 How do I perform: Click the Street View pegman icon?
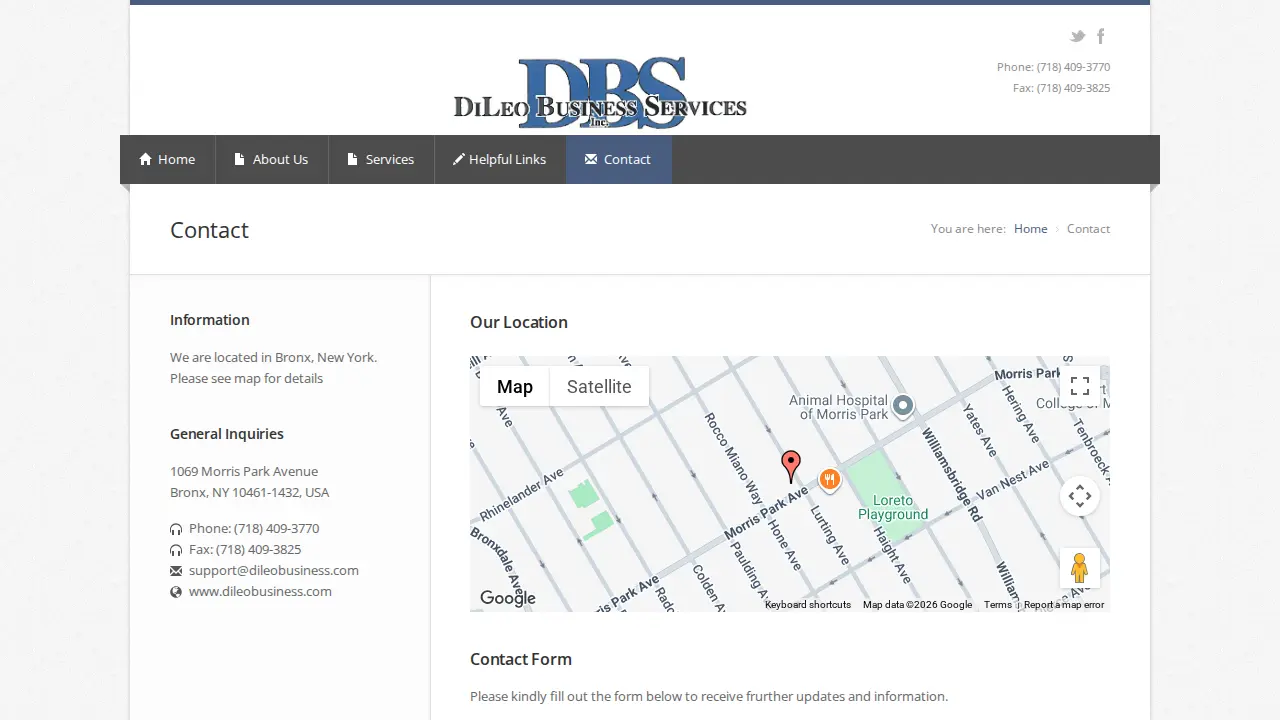pos(1080,568)
